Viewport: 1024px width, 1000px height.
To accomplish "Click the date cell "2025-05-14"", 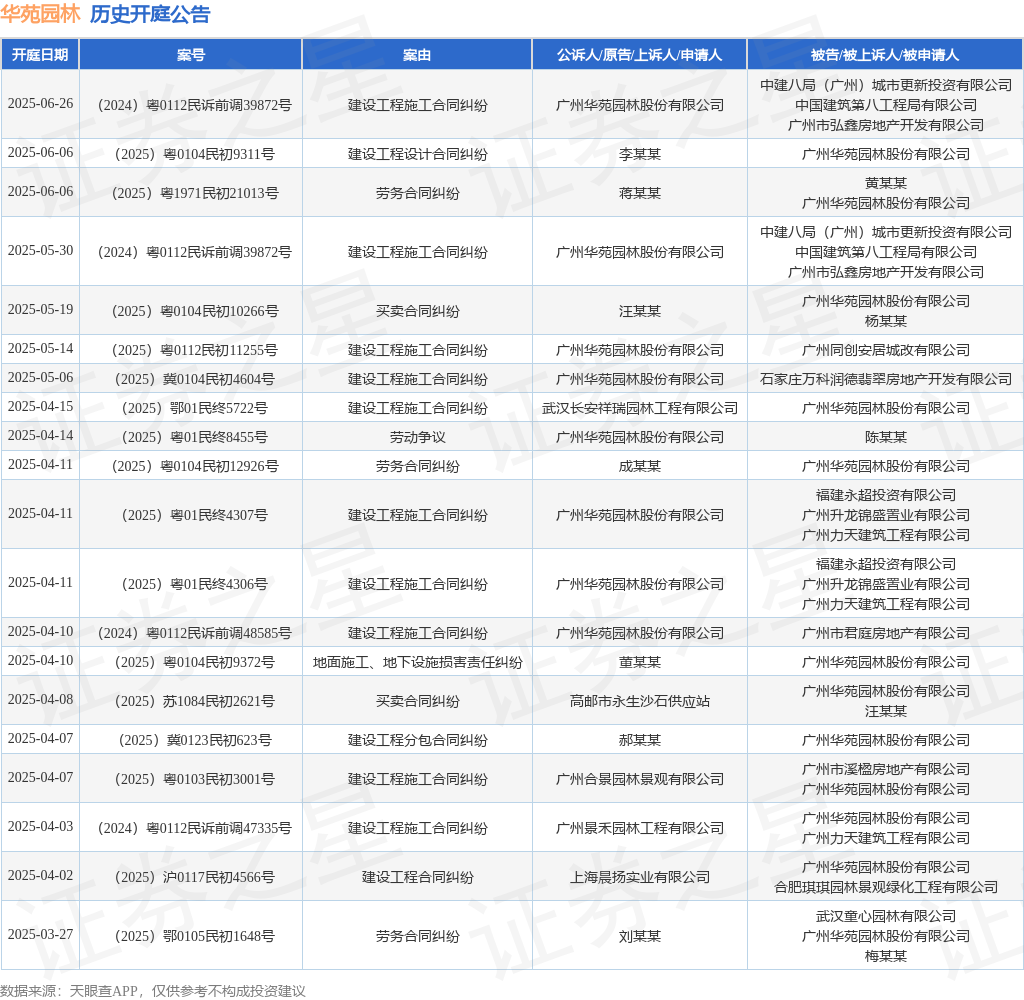I will (x=40, y=349).
